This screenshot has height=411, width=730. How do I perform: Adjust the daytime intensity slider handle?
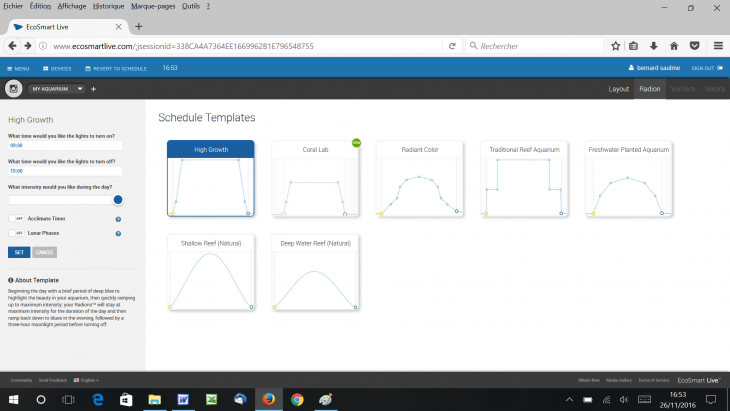coord(118,200)
